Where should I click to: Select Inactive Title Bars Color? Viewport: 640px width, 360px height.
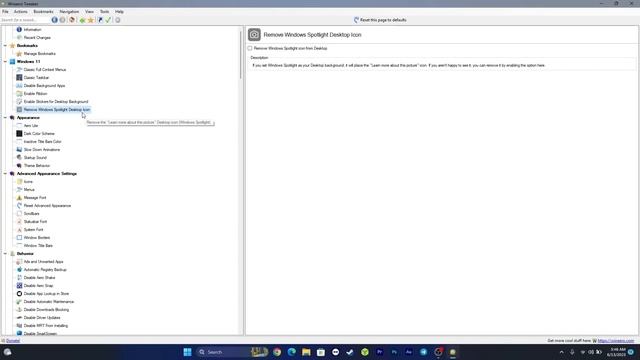tap(42, 142)
